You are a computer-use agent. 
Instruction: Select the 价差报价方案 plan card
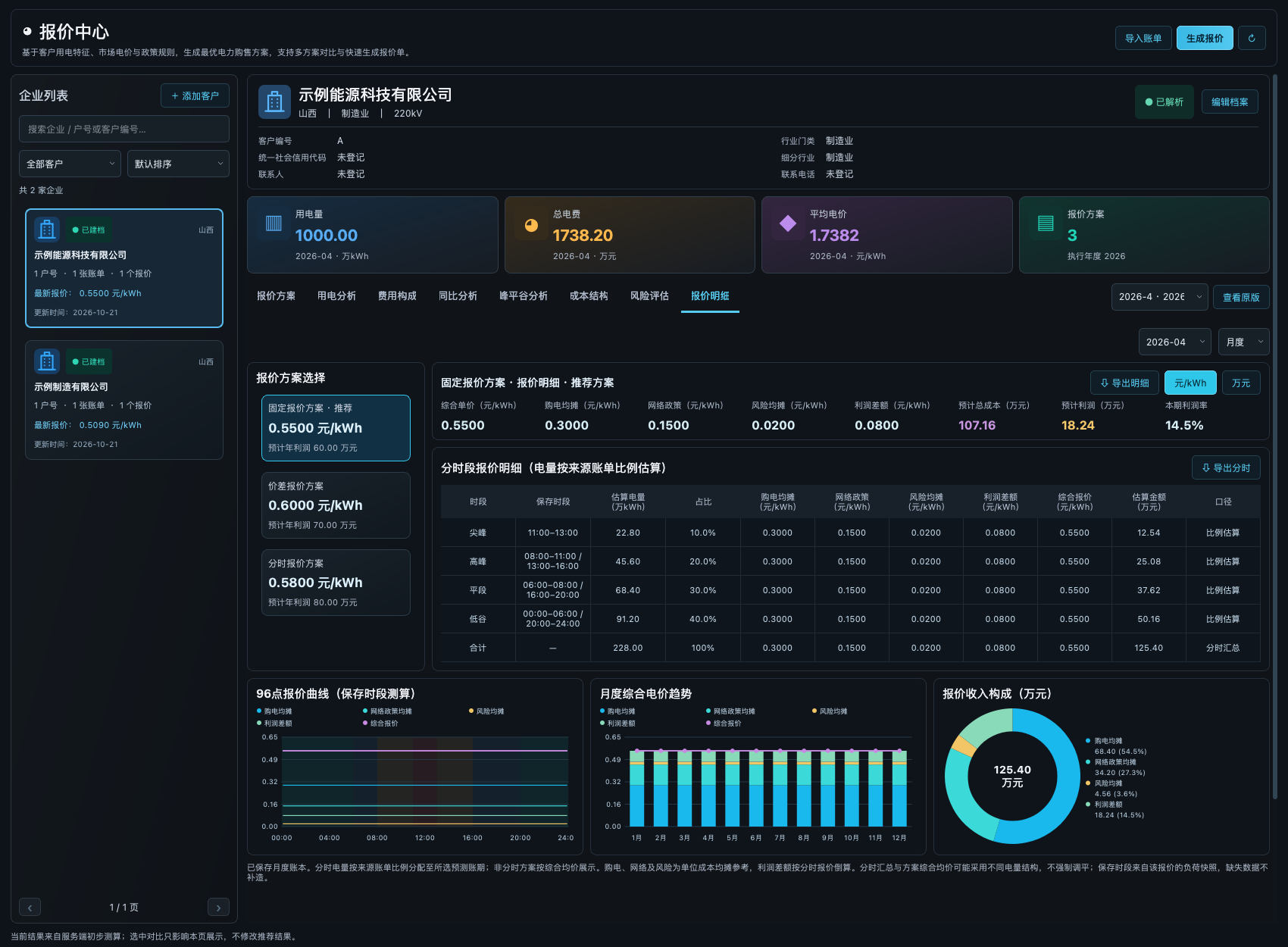point(336,505)
